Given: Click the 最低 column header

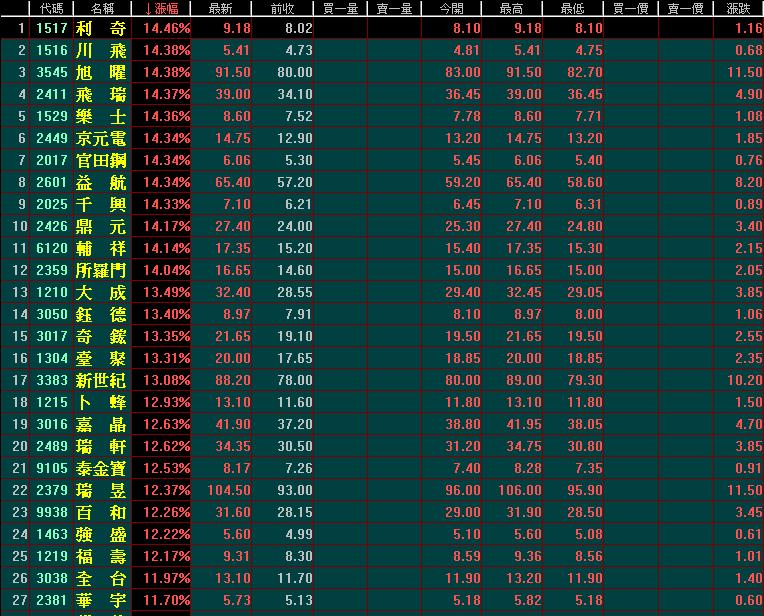Looking at the screenshot, I should [x=573, y=8].
